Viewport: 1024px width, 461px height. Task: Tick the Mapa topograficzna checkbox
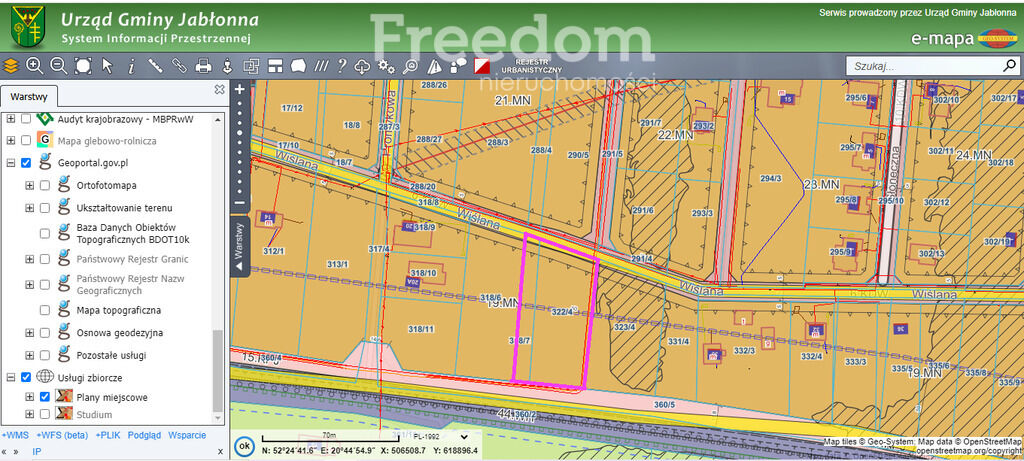(x=45, y=310)
